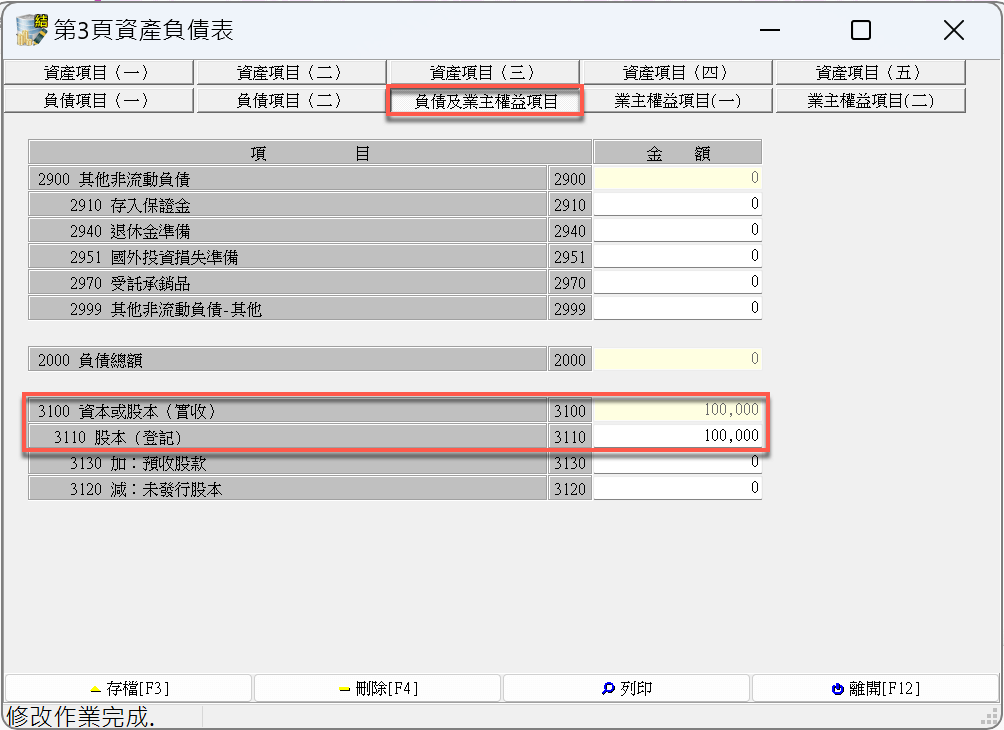Maximize the 第3頁資產負債表 window
The height and width of the screenshot is (730, 1004).
pos(861,30)
